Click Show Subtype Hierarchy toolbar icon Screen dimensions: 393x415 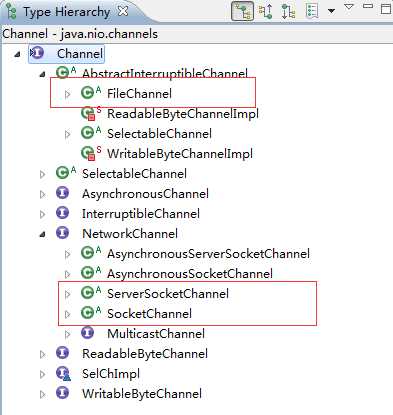point(288,11)
